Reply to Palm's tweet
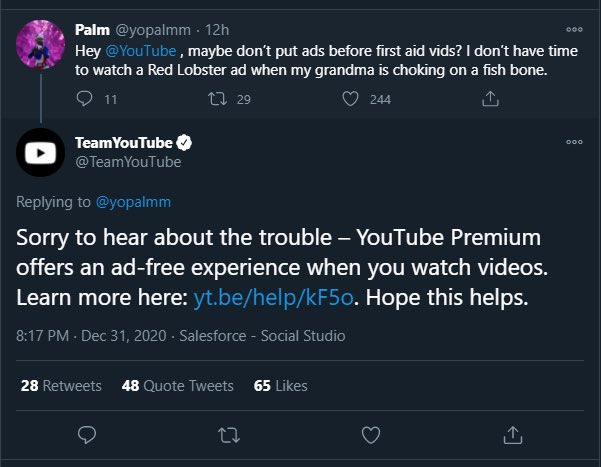 click(x=84, y=99)
